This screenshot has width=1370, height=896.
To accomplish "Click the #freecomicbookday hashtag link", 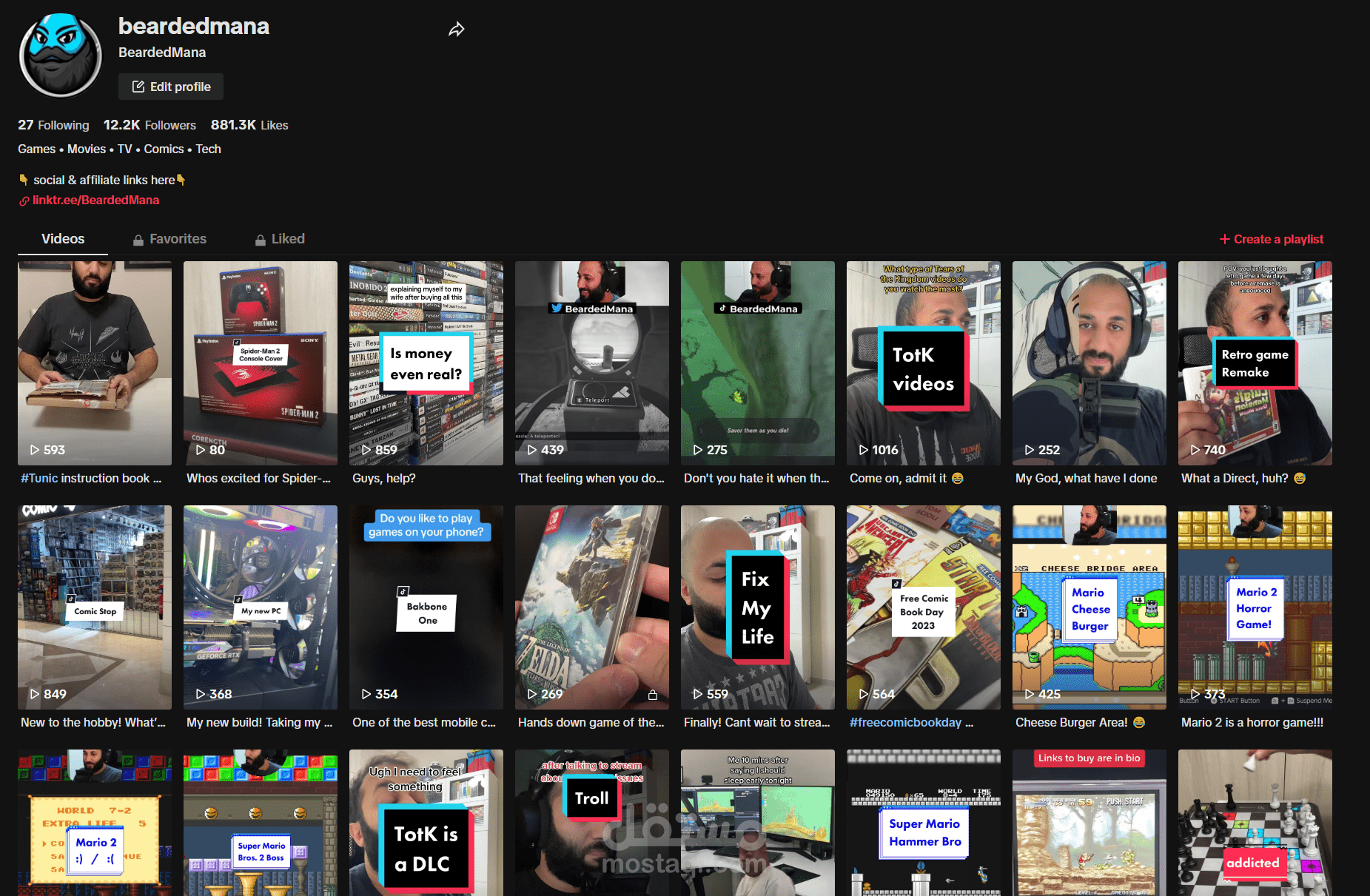I will click(905, 722).
